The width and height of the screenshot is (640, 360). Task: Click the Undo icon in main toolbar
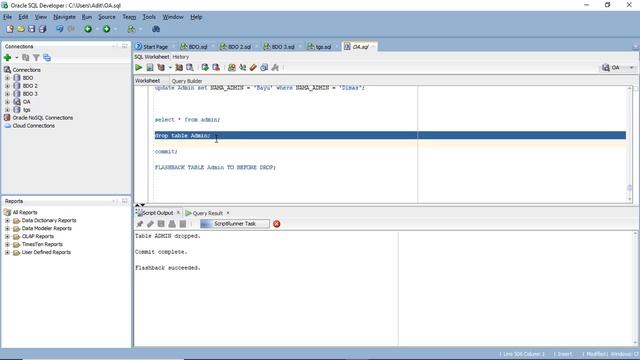pos(60,29)
